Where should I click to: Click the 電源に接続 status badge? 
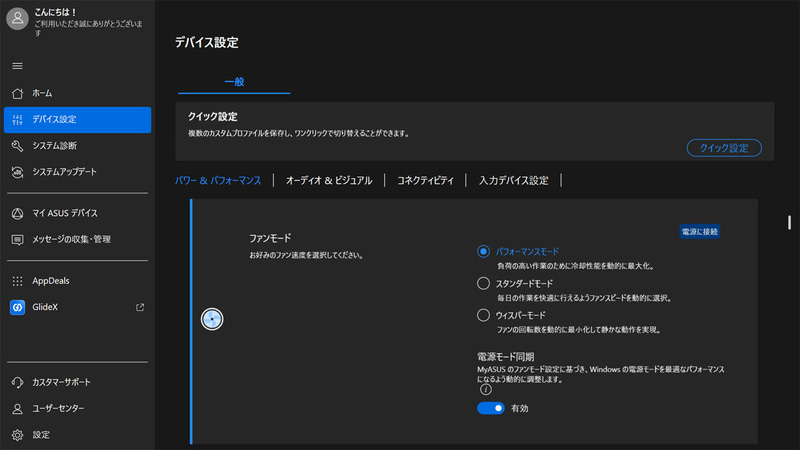(699, 232)
